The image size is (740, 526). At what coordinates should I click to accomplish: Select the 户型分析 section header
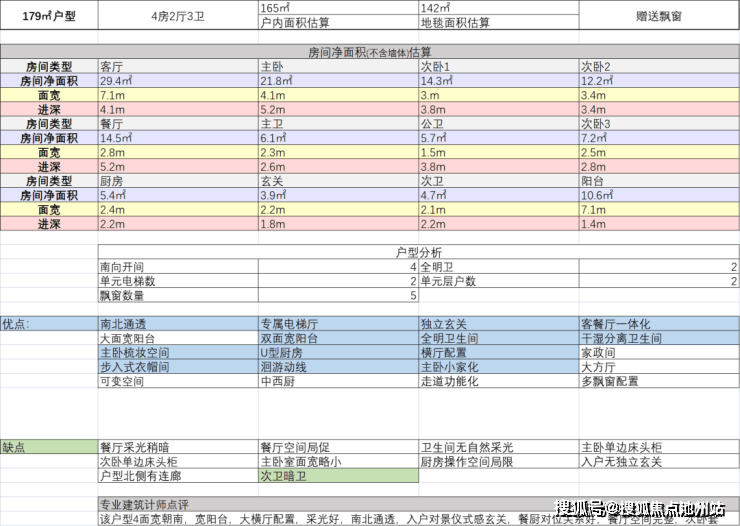[418, 253]
